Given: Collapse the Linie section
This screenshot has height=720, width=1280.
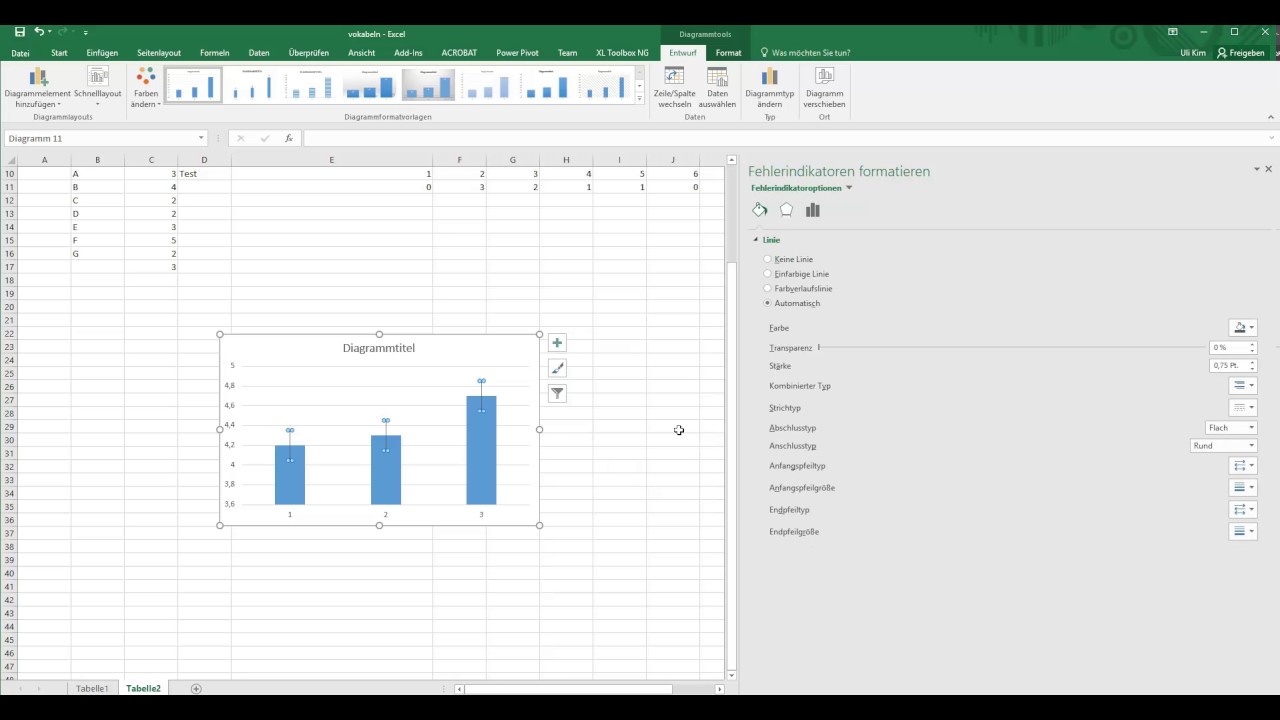Looking at the screenshot, I should coord(756,240).
